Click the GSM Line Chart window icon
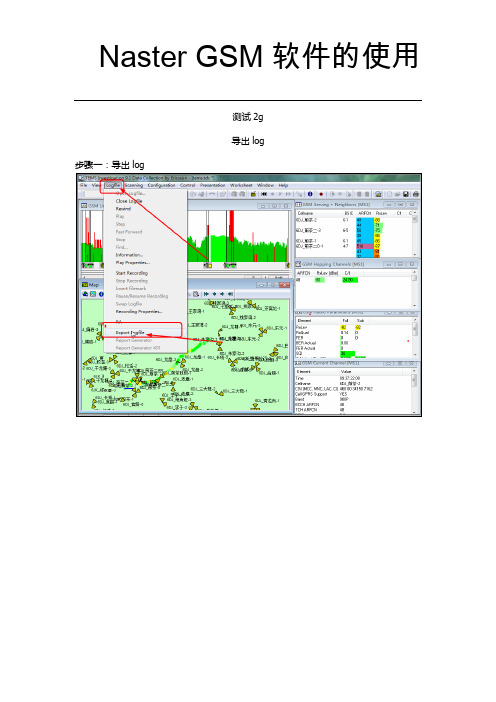This screenshot has height=702, width=496. [x=84, y=205]
